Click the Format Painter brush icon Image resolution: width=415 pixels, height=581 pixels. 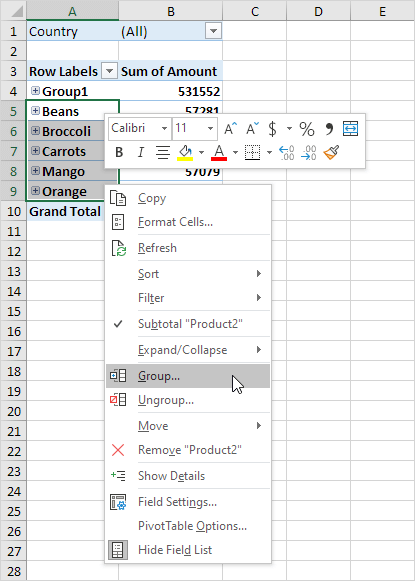[331, 152]
